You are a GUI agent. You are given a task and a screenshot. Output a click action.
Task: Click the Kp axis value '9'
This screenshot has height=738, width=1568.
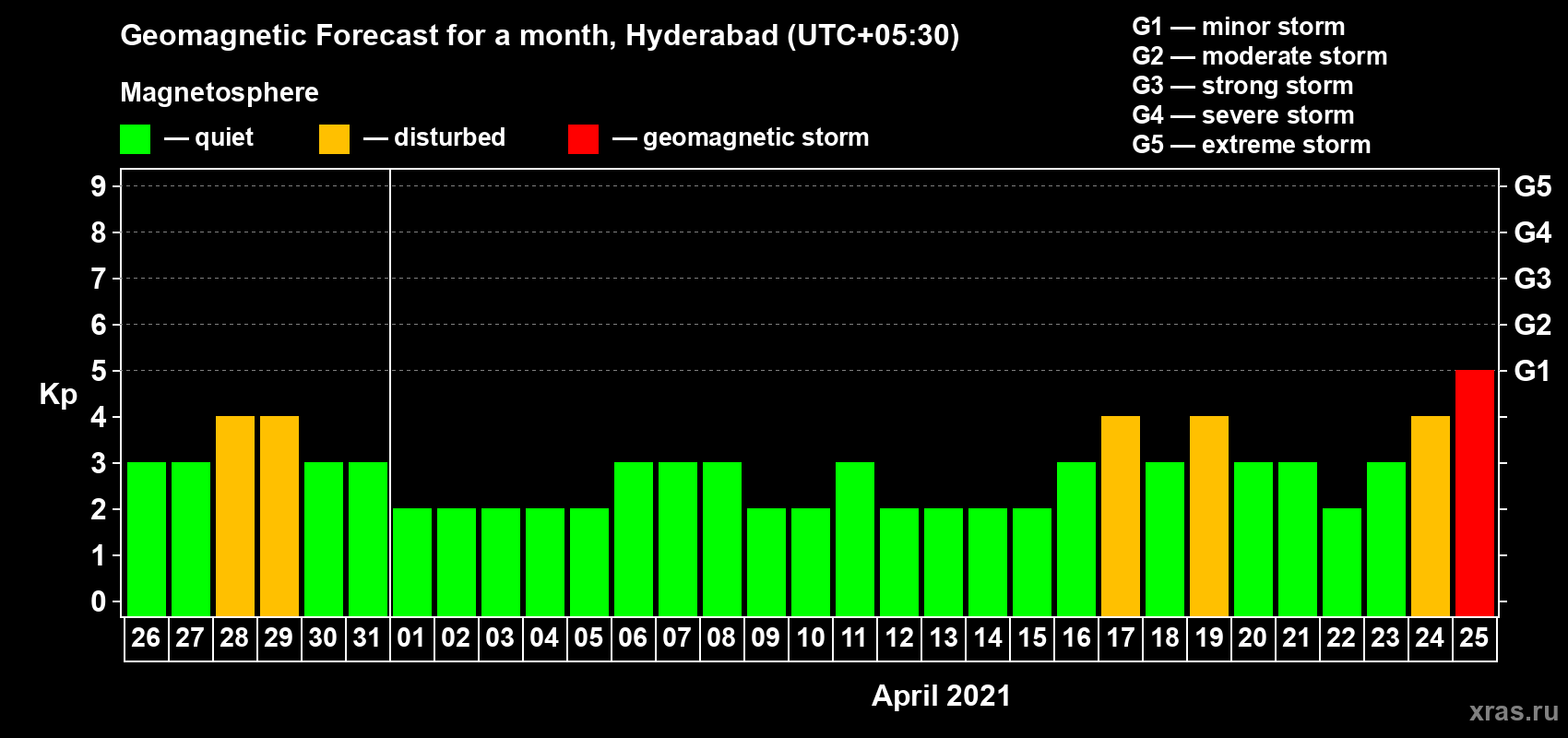(99, 186)
